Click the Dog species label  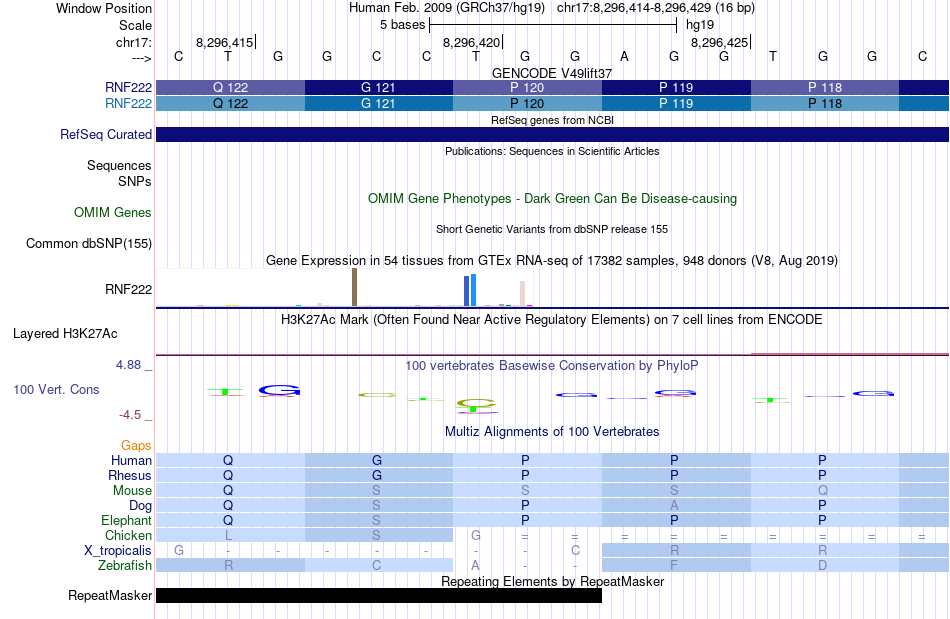140,505
